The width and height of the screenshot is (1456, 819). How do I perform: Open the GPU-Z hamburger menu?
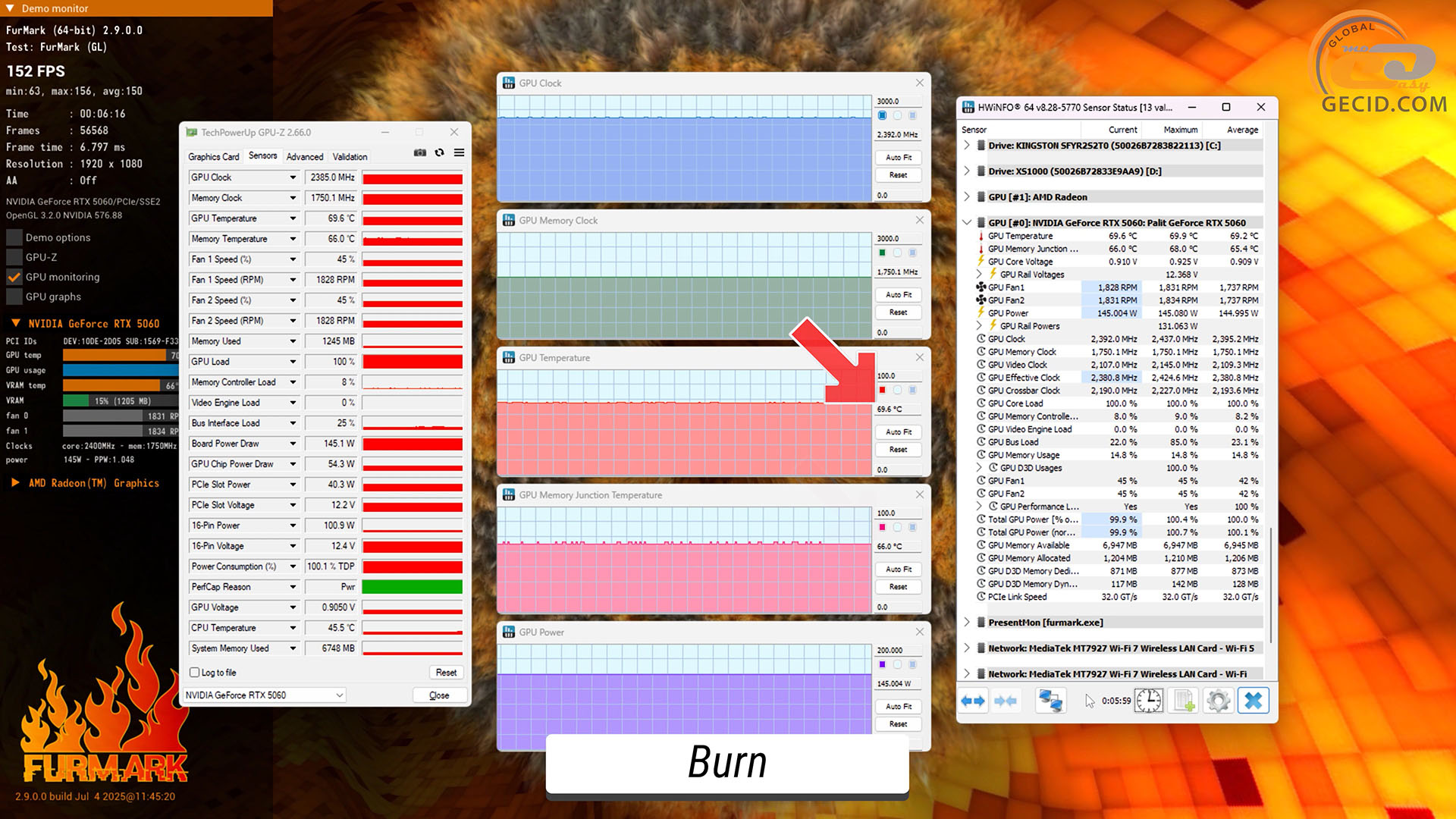pyautogui.click(x=459, y=152)
